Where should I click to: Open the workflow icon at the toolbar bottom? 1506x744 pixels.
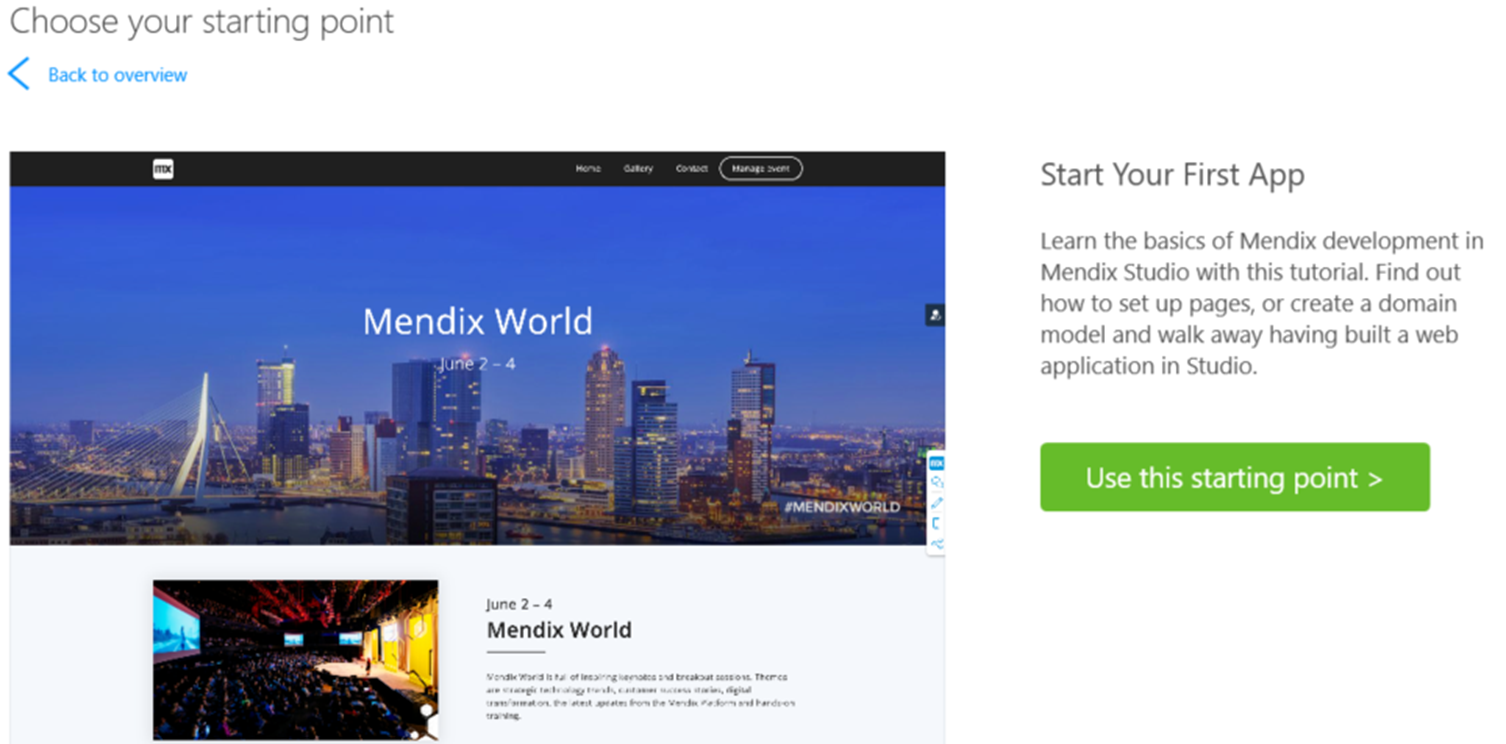pyautogui.click(x=935, y=543)
